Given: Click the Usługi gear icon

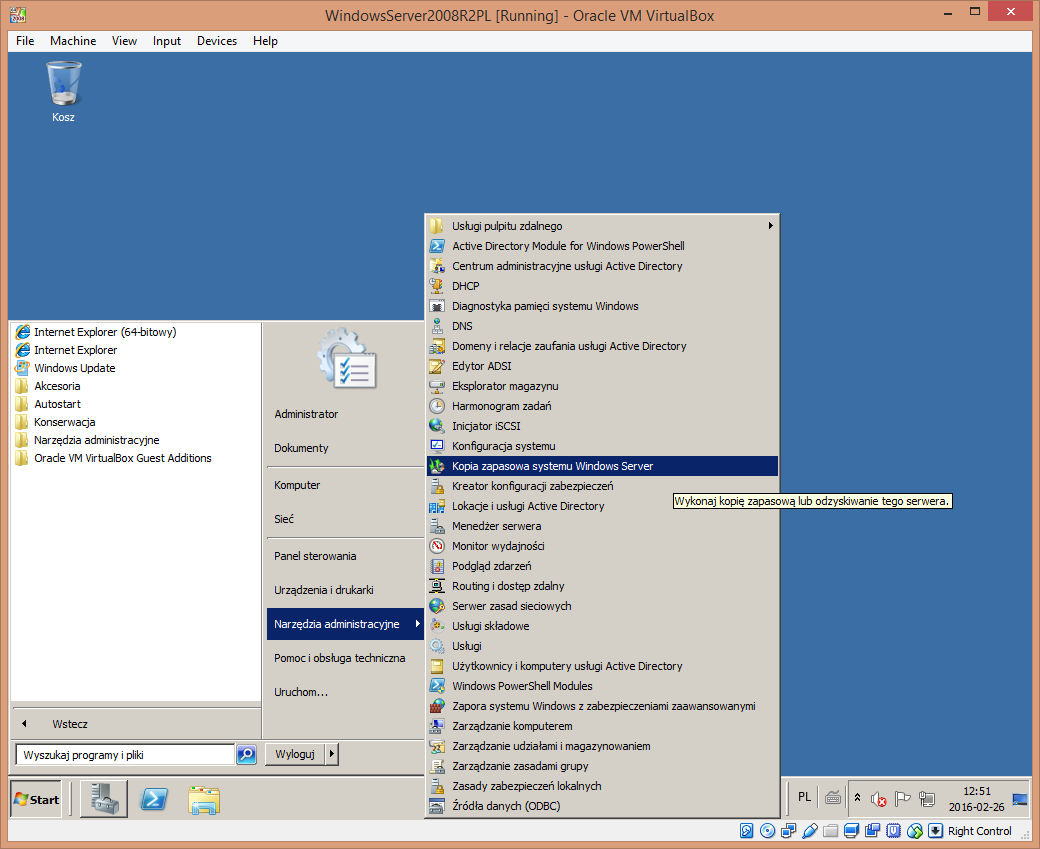Looking at the screenshot, I should pyautogui.click(x=437, y=646).
